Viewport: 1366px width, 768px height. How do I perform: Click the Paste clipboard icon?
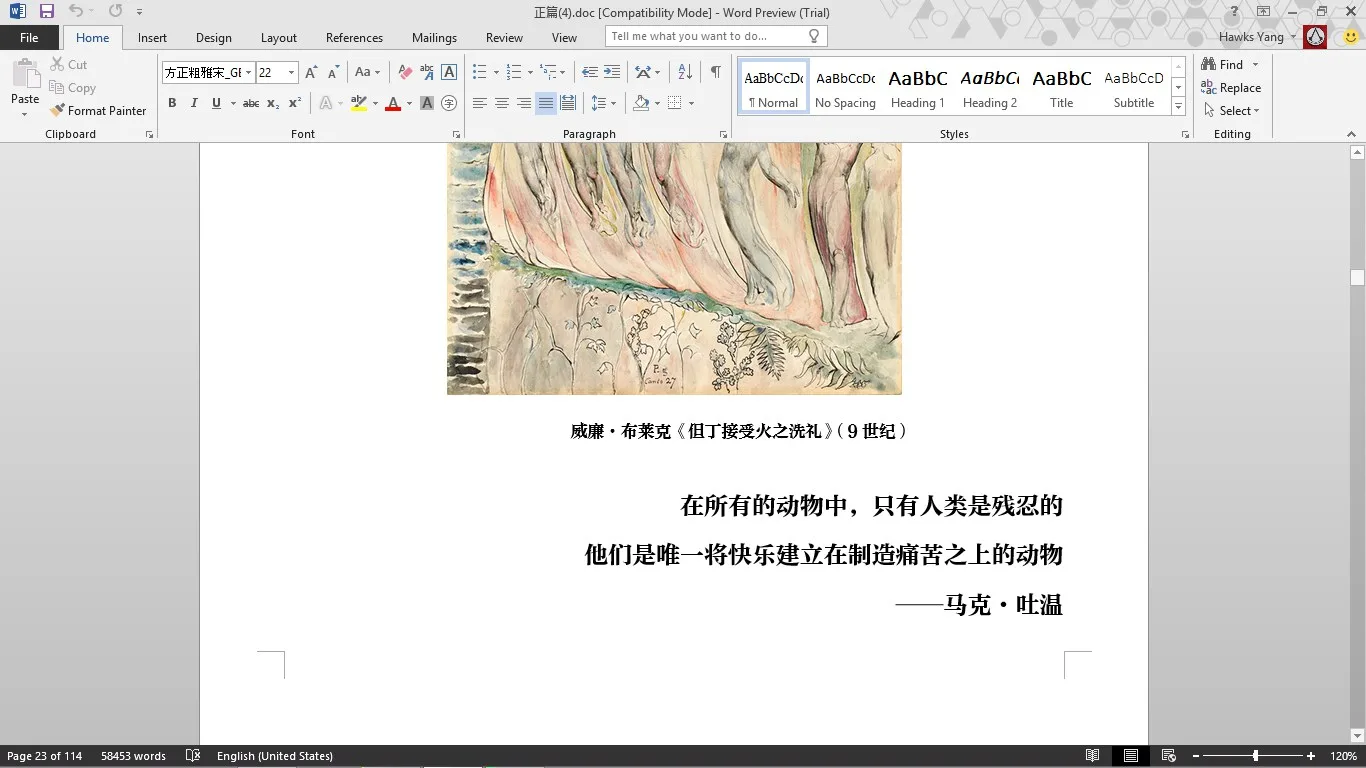point(25,75)
